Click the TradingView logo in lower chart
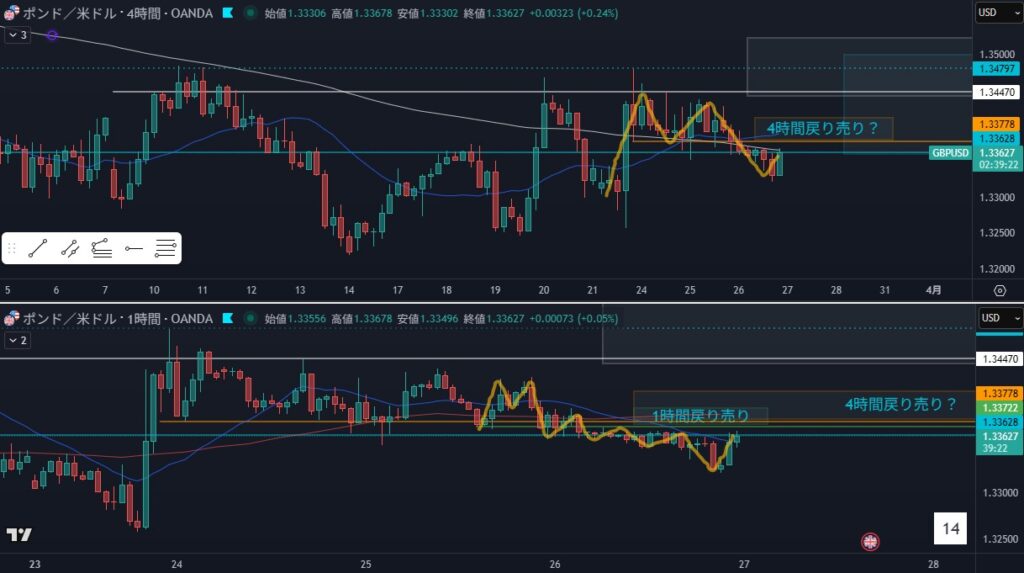 (x=18, y=535)
